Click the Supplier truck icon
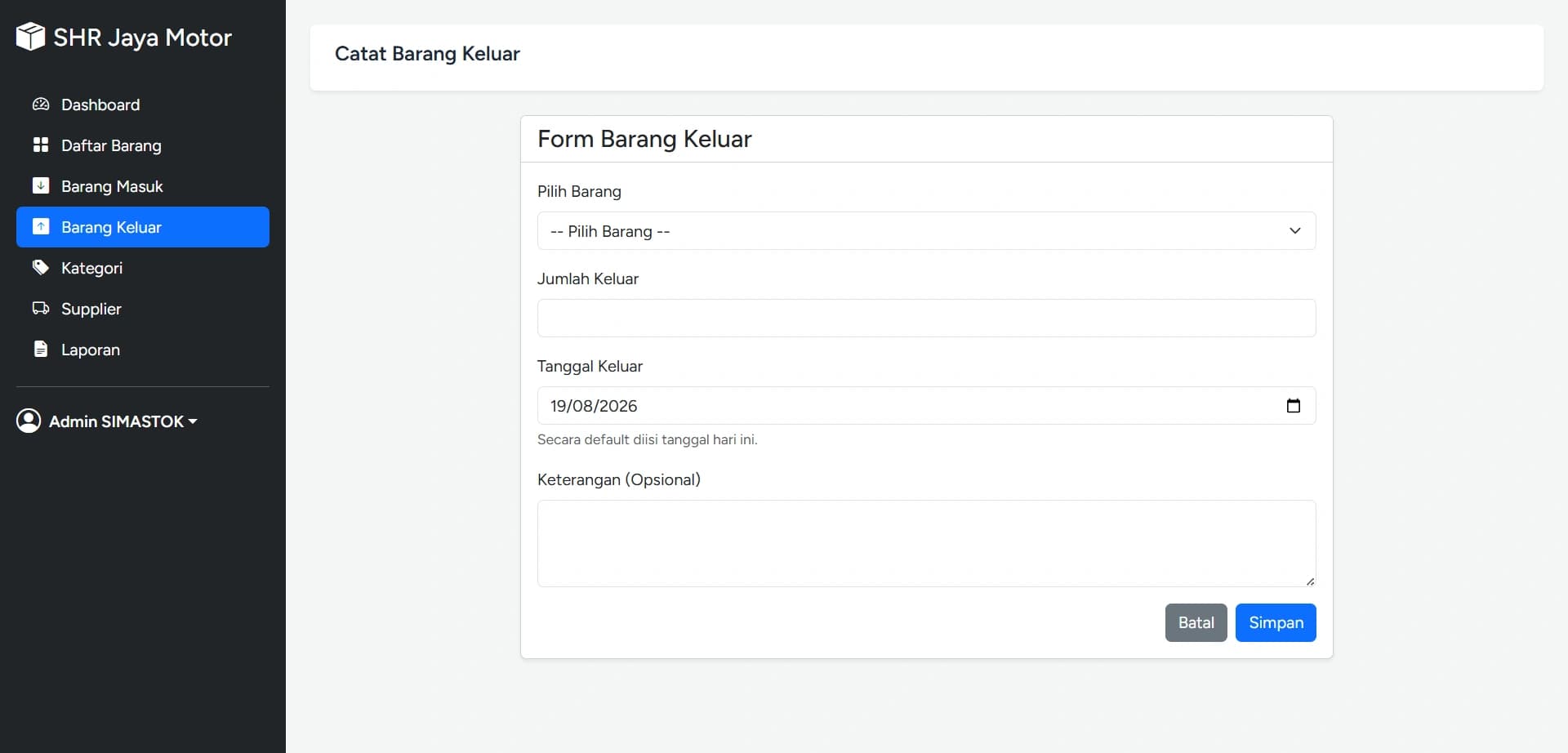The width and height of the screenshot is (1568, 753). tap(41, 309)
